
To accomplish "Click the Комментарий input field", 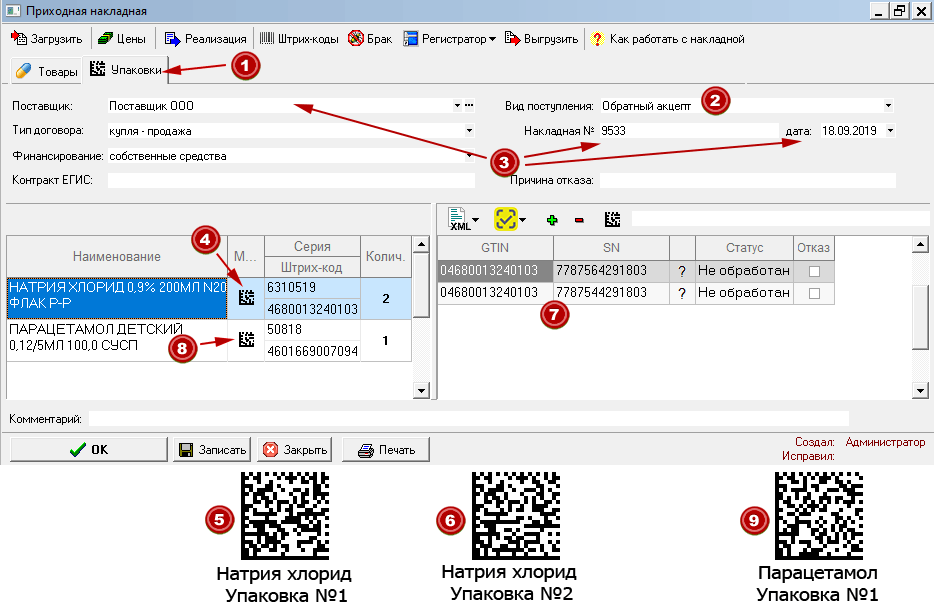I will tap(469, 418).
